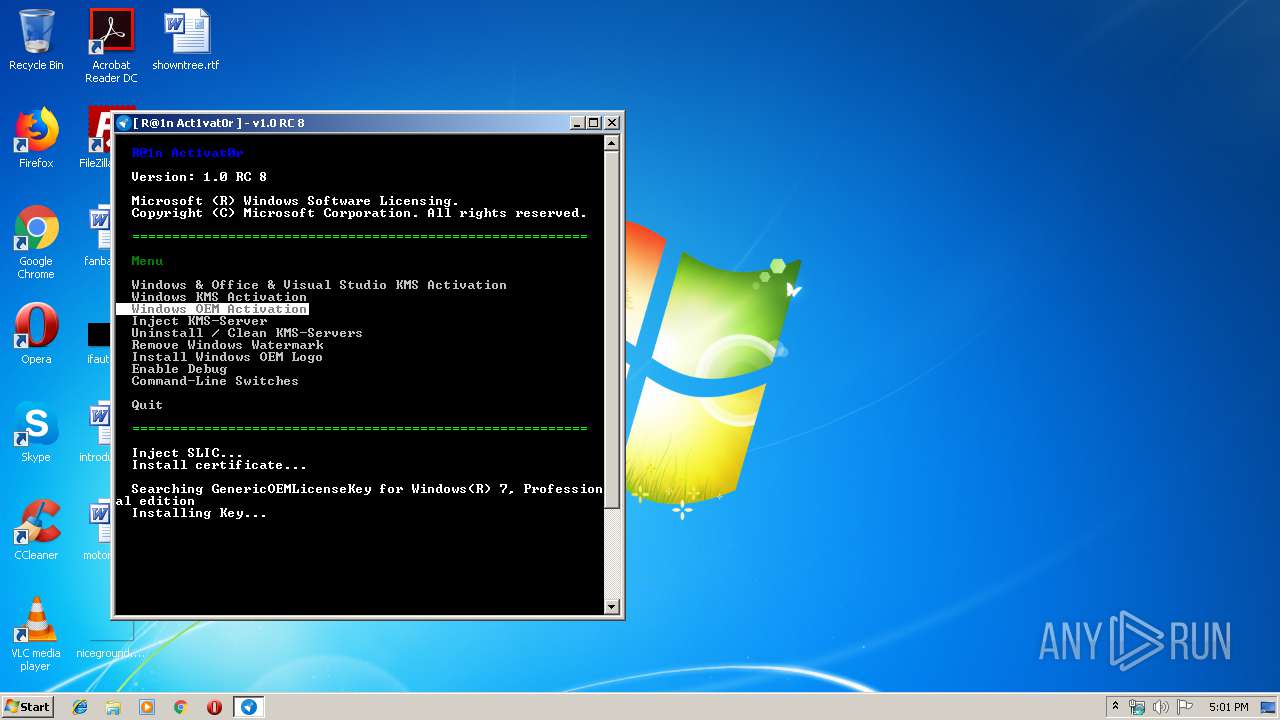Choose Install Windows OEM Logo
The height and width of the screenshot is (720, 1280).
[x=227, y=357]
